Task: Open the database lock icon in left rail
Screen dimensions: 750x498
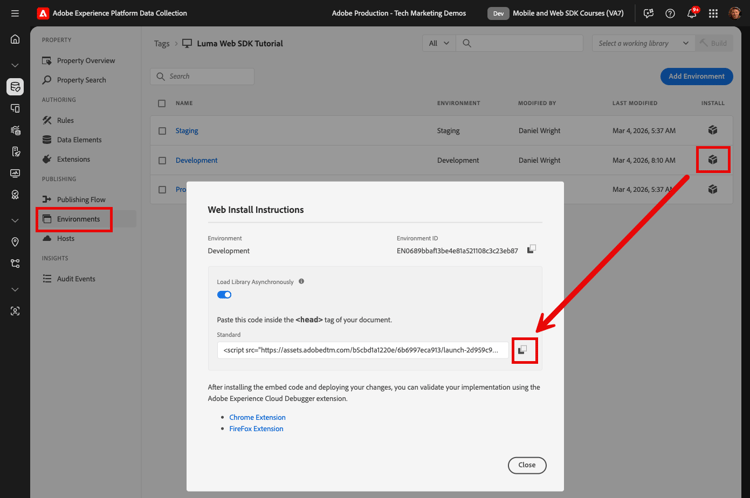Action: 15,130
